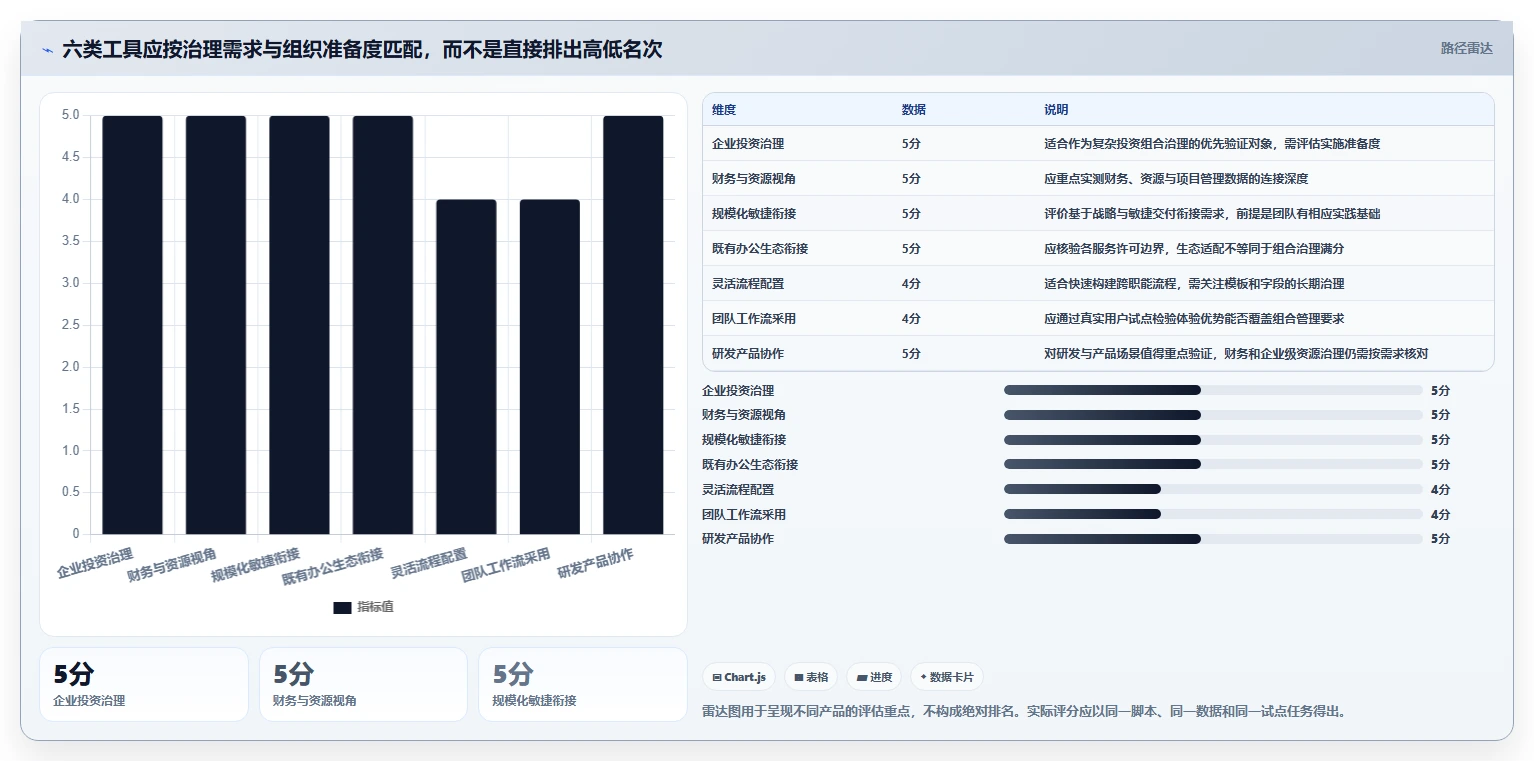Open the 规模化敏捷衔接 5分 data card
The height and width of the screenshot is (761, 1534).
coord(583,684)
